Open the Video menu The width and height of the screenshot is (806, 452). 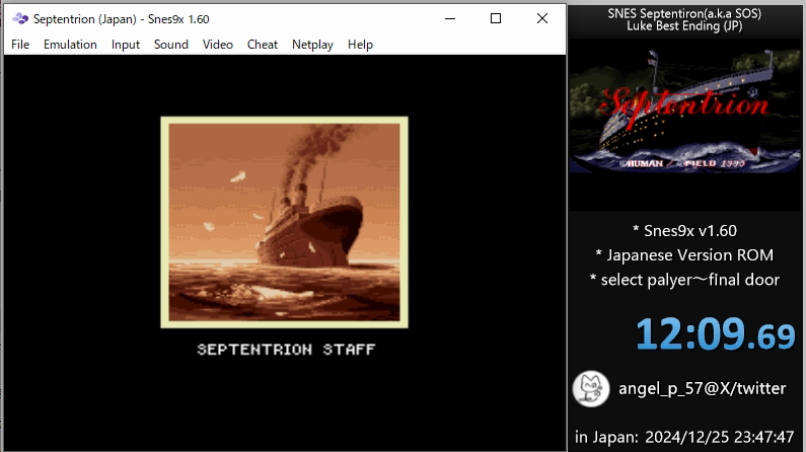click(x=217, y=45)
